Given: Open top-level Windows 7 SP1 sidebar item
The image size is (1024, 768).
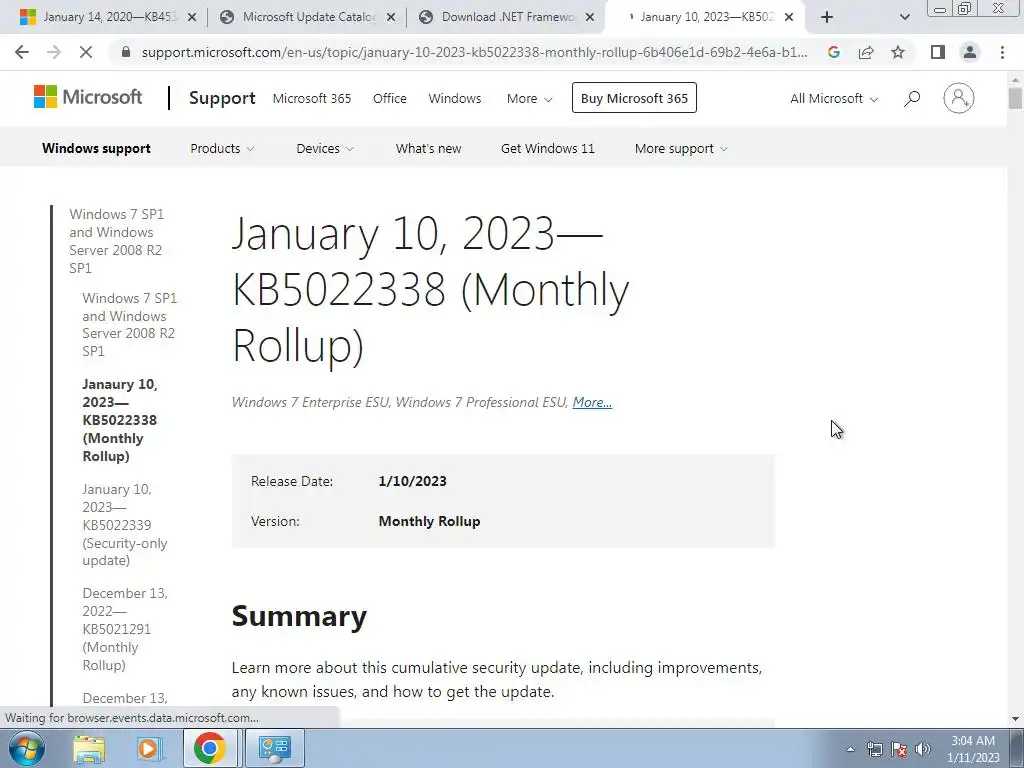Looking at the screenshot, I should click(x=116, y=241).
